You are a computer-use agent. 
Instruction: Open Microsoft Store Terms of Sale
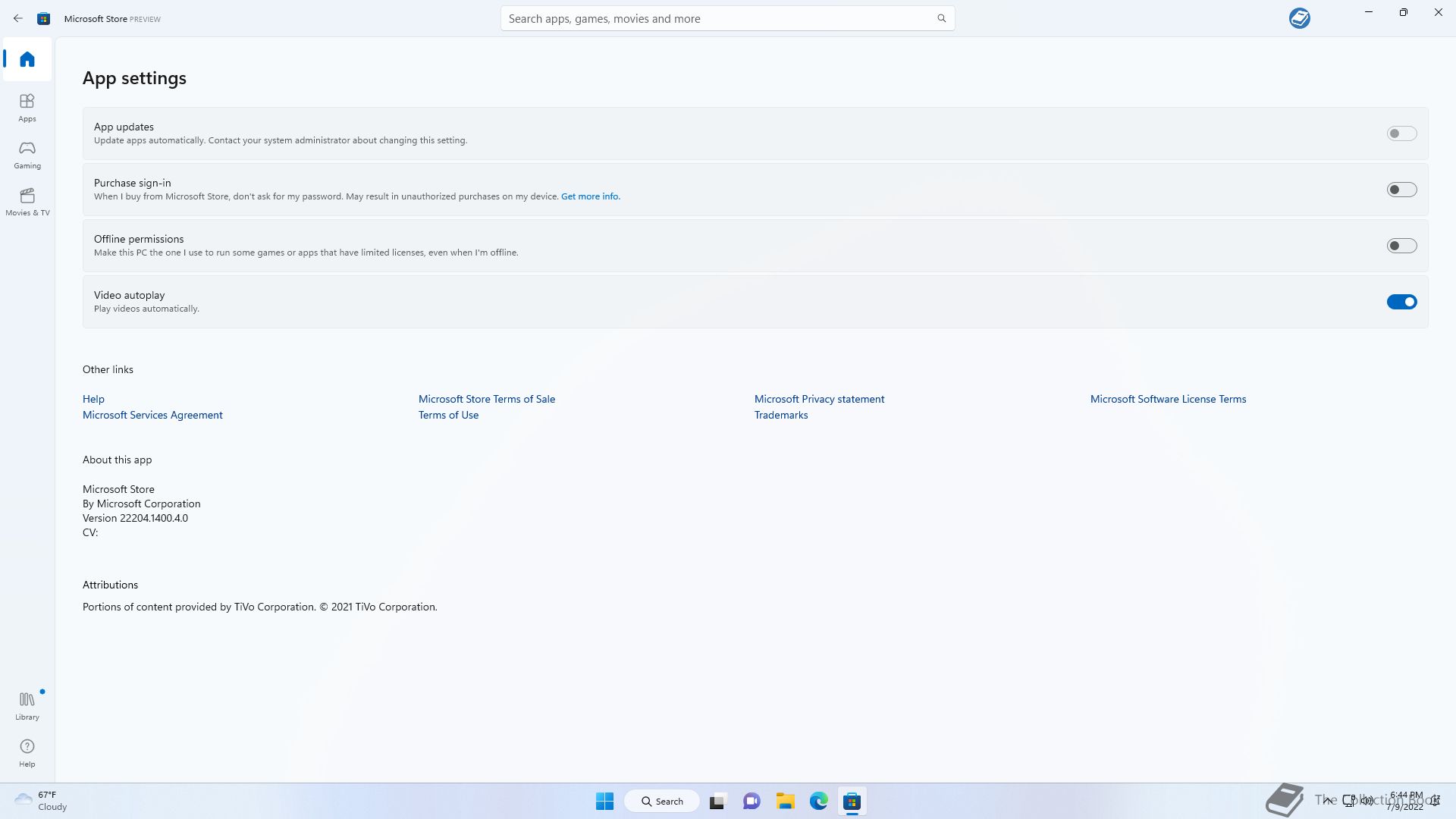[487, 399]
